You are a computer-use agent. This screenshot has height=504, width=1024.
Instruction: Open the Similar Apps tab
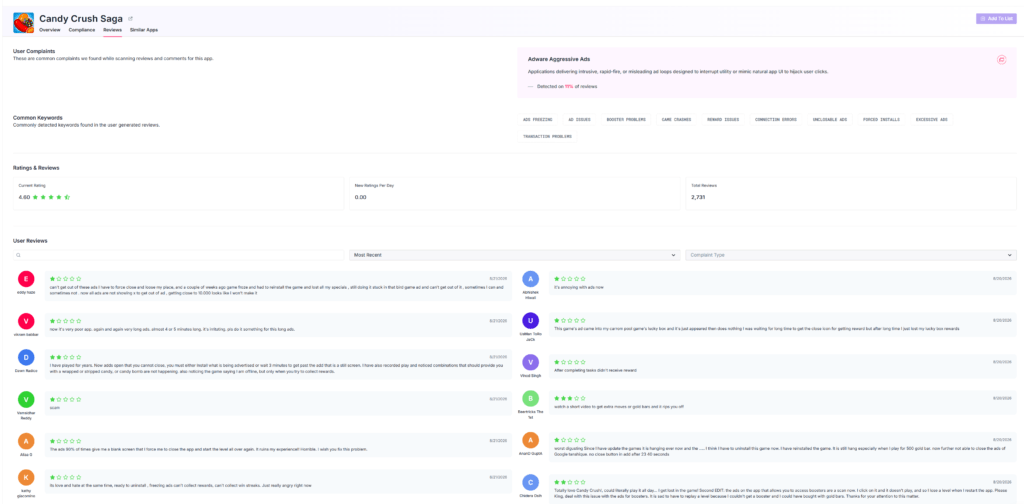click(144, 30)
